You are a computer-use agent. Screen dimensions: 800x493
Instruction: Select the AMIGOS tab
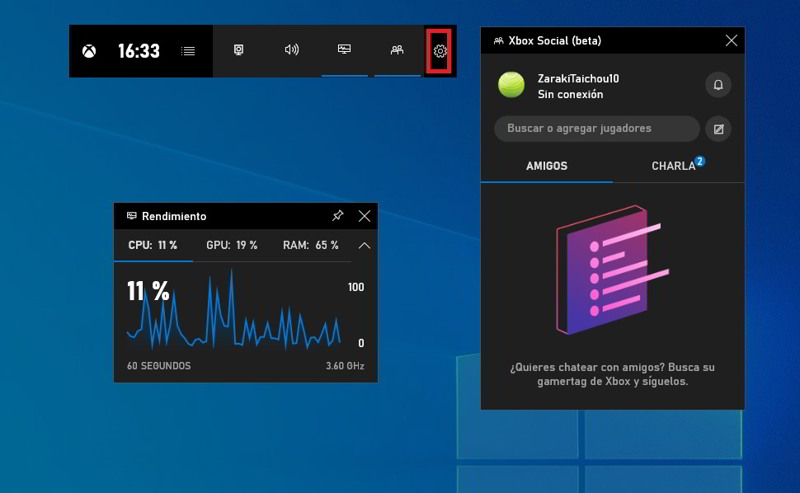pos(546,166)
